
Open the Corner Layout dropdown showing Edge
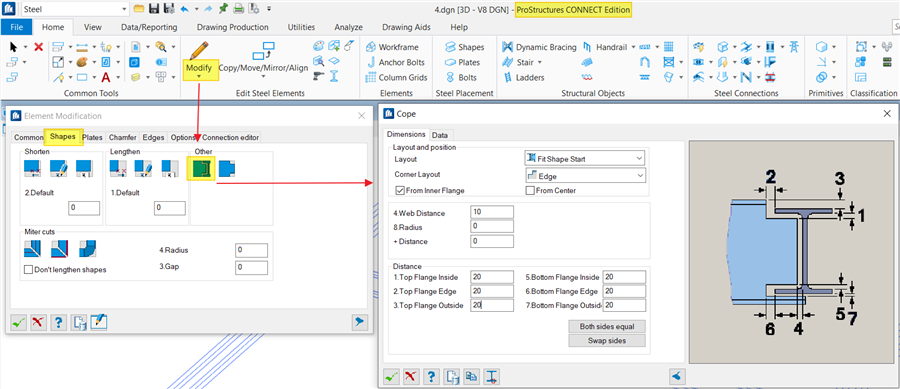[x=585, y=175]
